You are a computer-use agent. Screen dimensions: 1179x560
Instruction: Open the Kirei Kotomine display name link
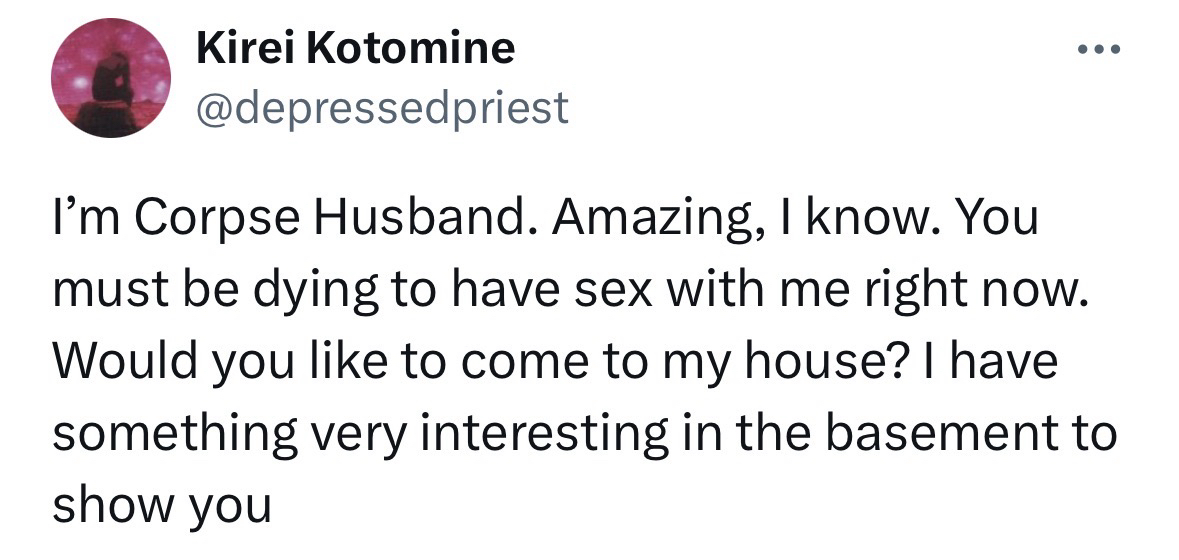point(356,48)
